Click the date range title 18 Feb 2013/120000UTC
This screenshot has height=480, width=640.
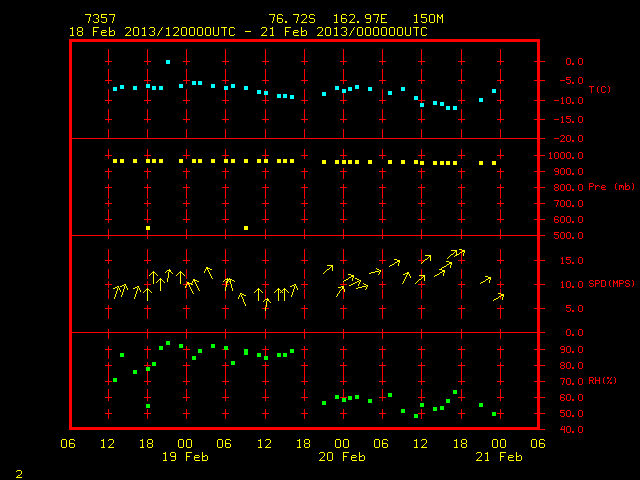152,32
